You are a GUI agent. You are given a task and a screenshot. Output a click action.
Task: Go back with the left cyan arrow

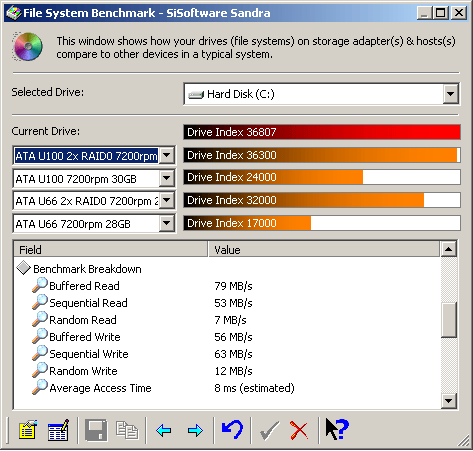[x=164, y=430]
